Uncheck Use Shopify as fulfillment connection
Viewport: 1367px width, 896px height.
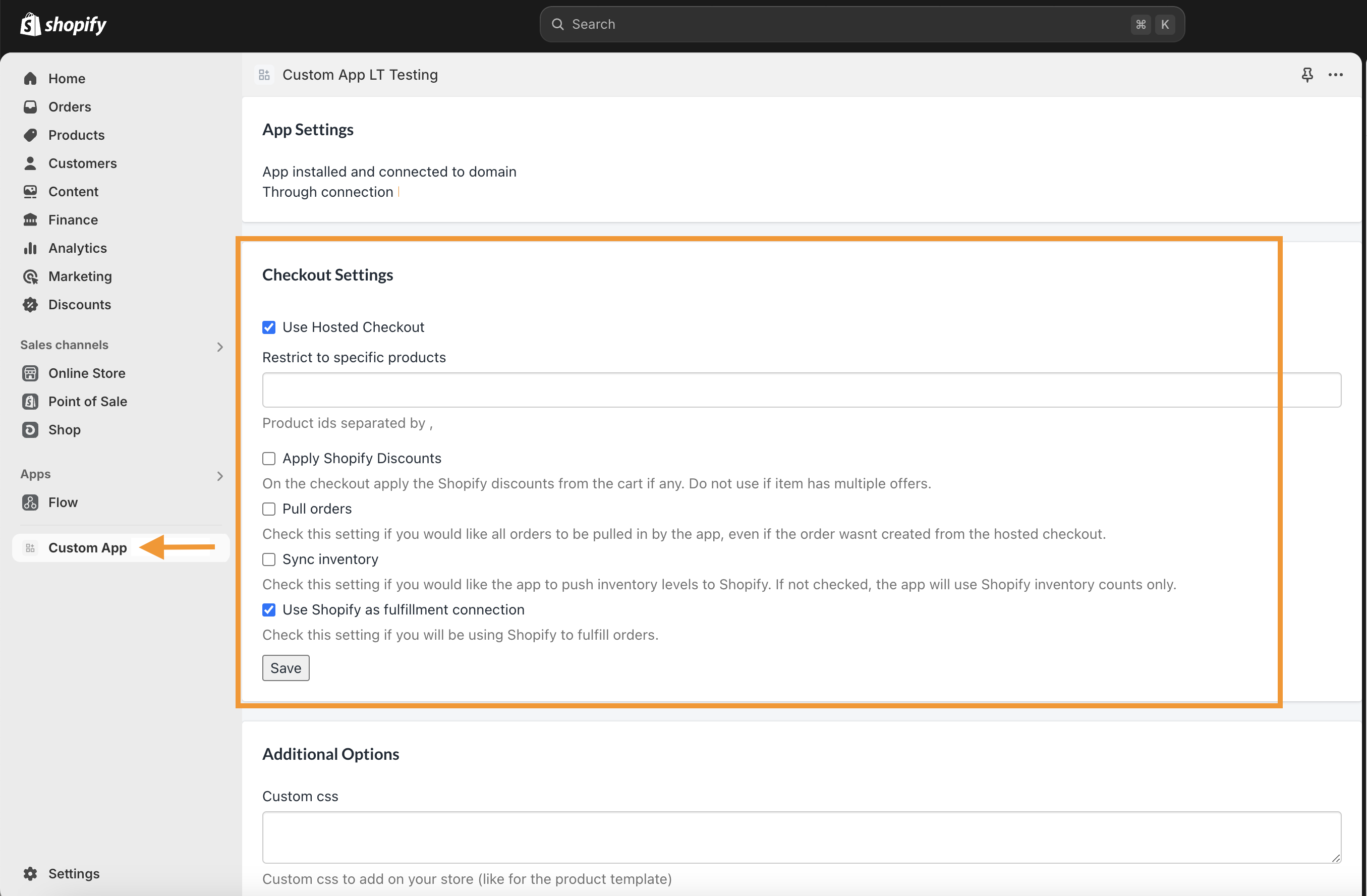coord(269,609)
